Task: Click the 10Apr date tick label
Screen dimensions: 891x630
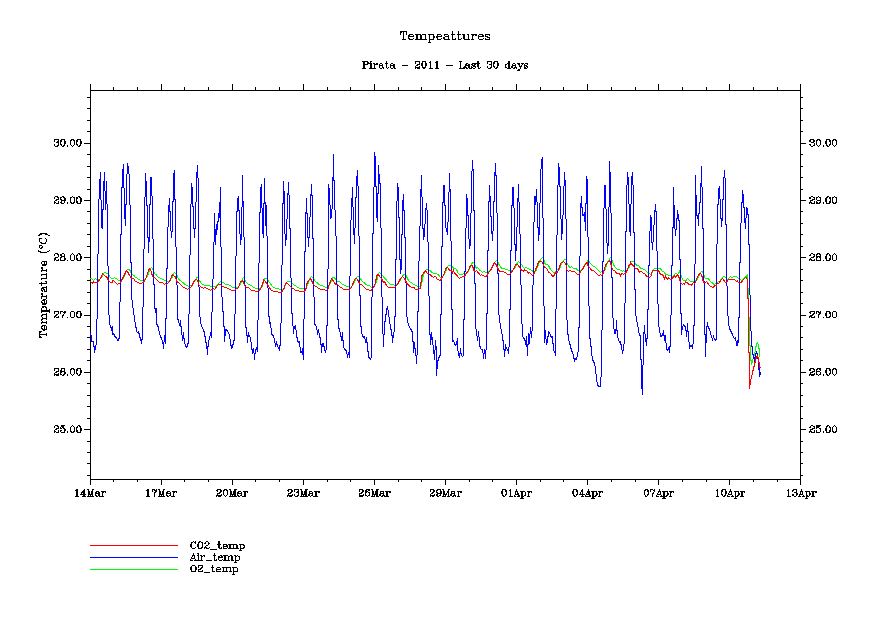Action: coord(729,493)
